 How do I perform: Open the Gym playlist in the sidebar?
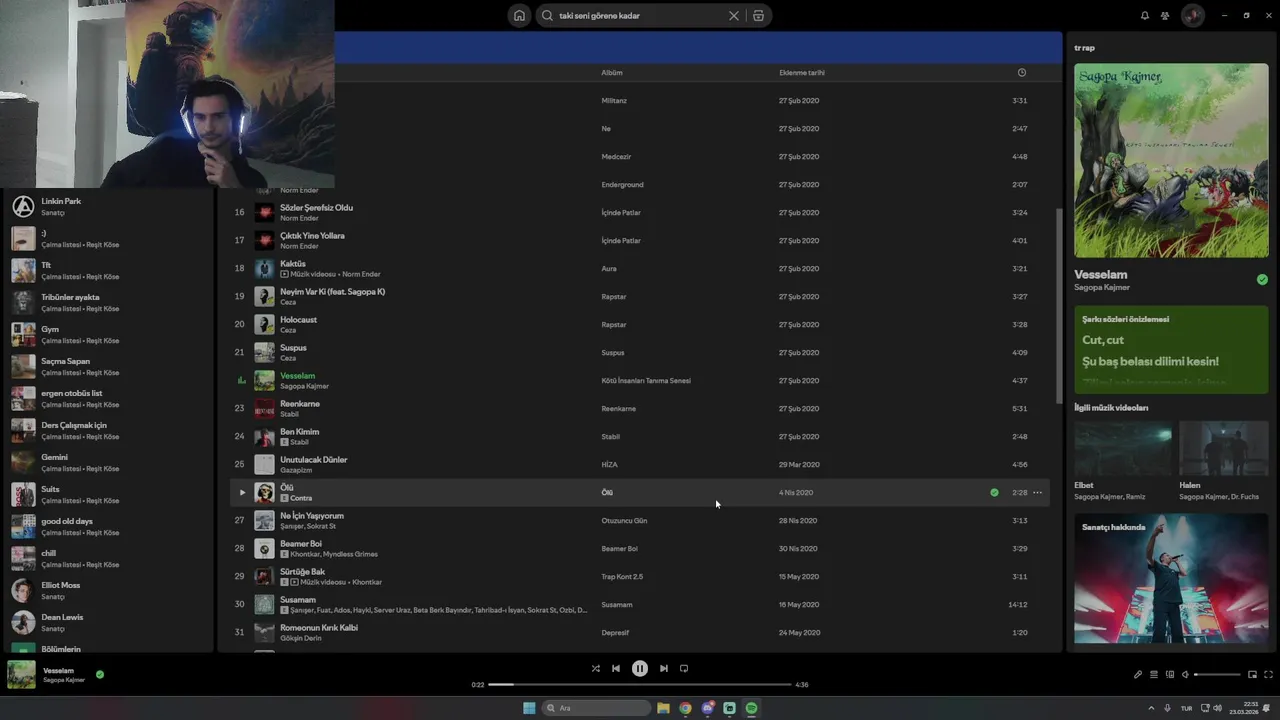click(x=106, y=335)
